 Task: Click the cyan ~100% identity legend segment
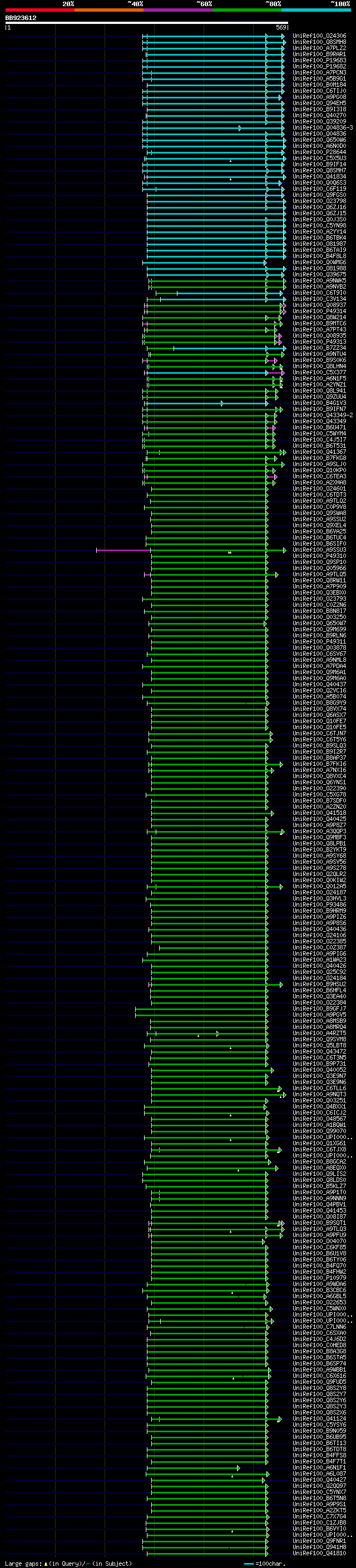(x=316, y=10)
